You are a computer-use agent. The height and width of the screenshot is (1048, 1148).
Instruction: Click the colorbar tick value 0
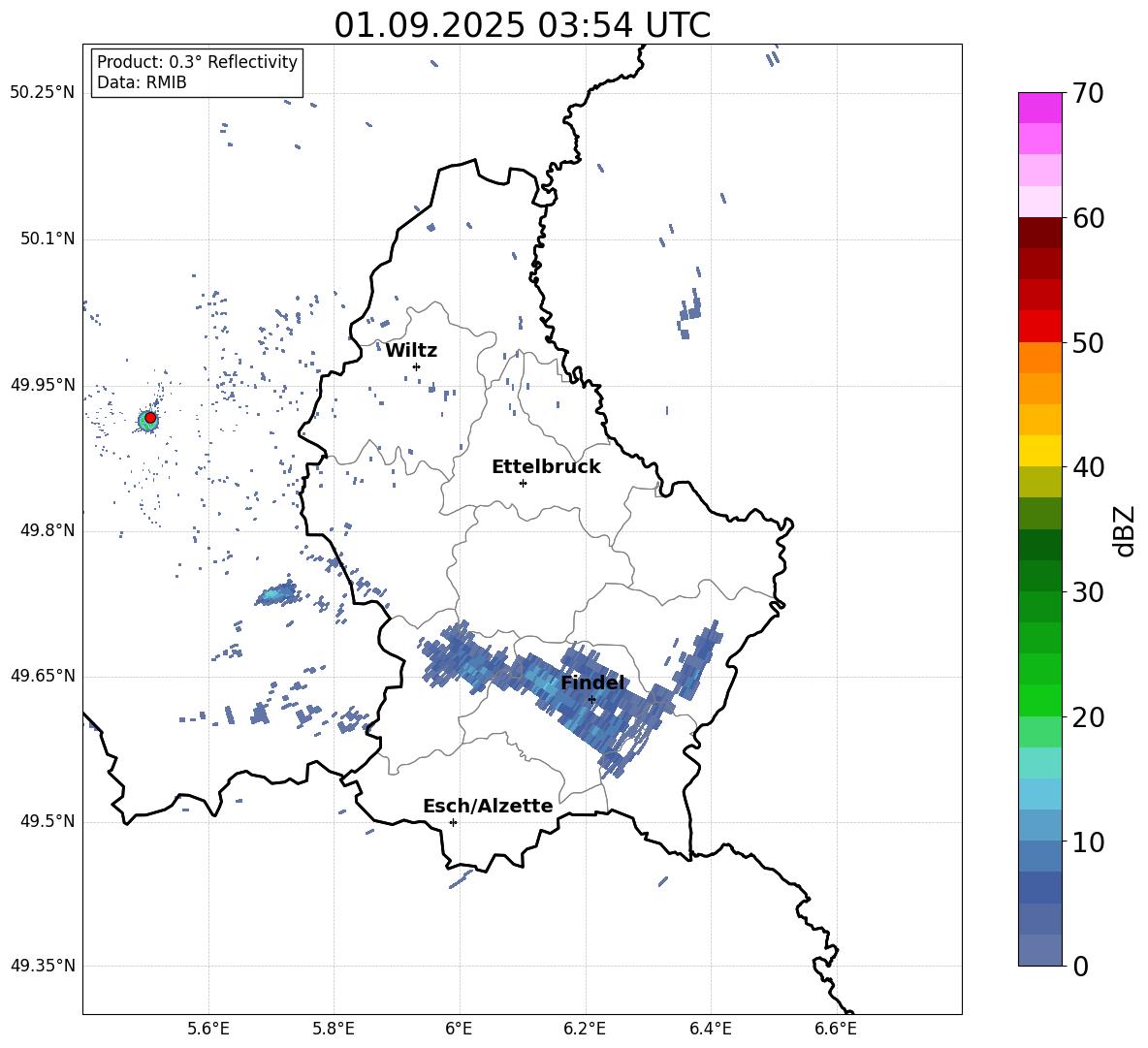point(1081,967)
